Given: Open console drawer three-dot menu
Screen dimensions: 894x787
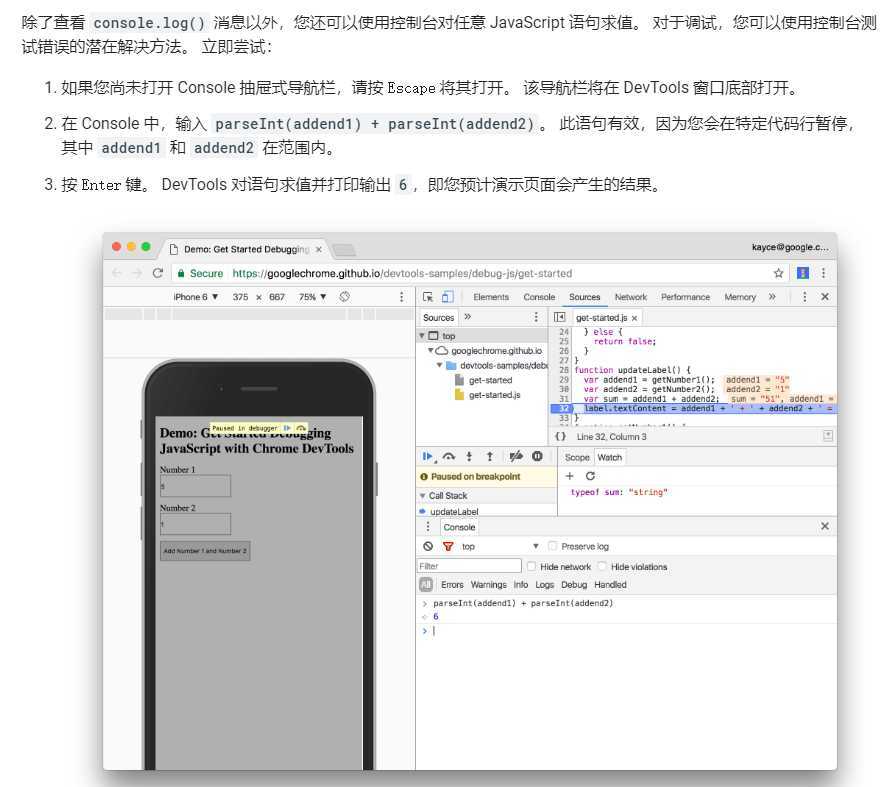Looking at the screenshot, I should 428,526.
